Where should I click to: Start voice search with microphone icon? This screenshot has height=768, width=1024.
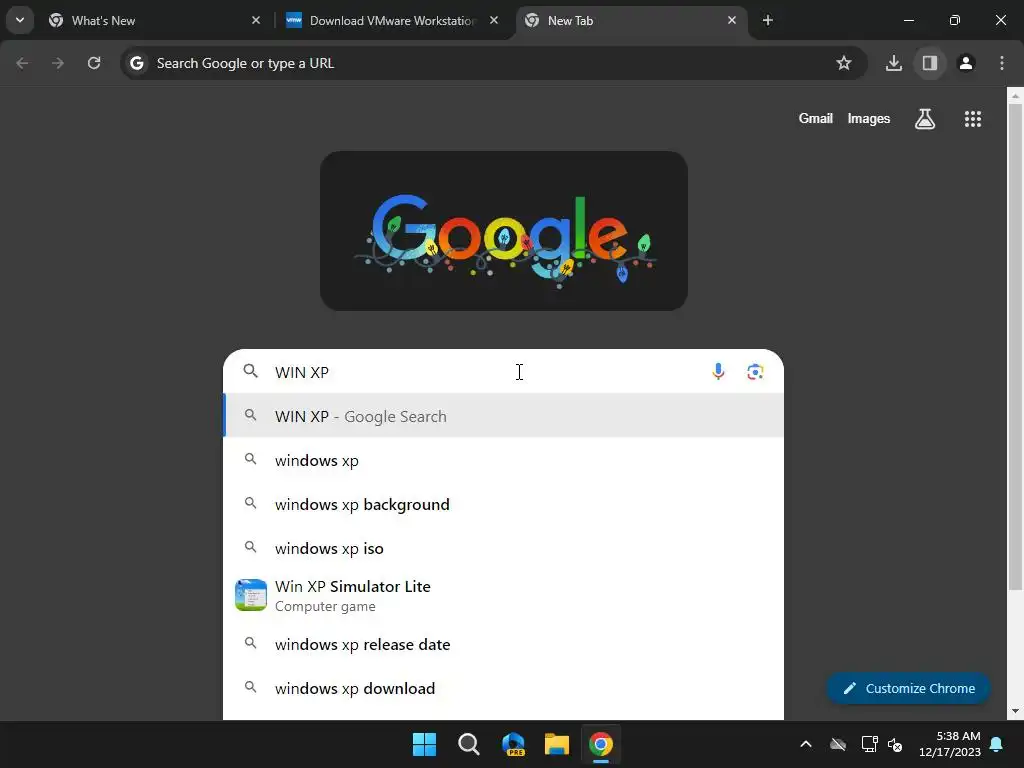tap(718, 372)
